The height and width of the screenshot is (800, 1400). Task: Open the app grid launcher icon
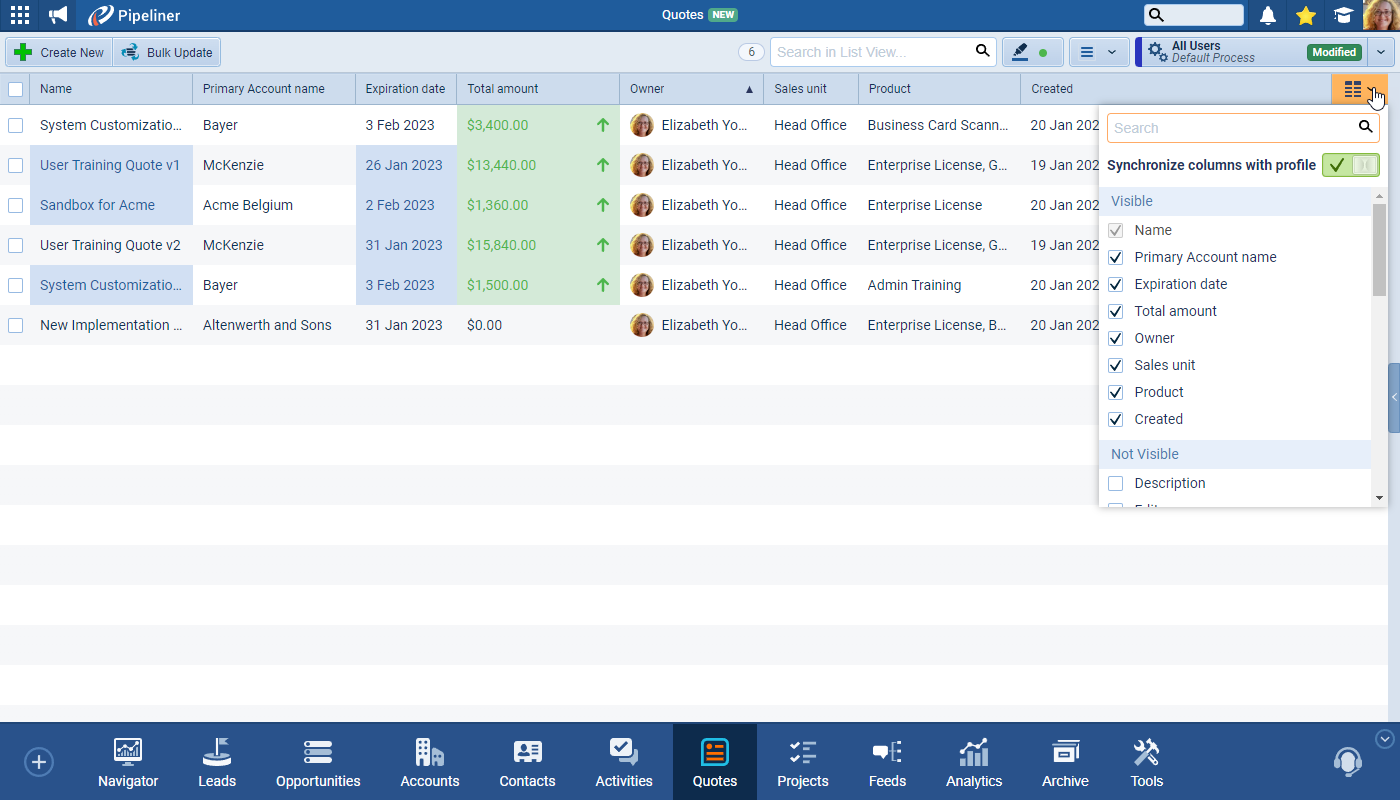click(19, 15)
